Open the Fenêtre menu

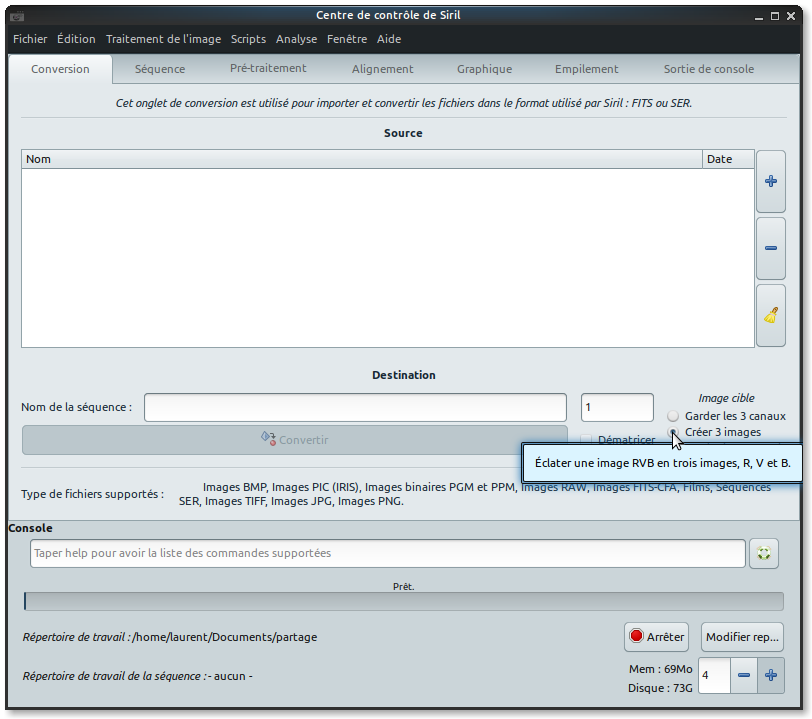[347, 39]
